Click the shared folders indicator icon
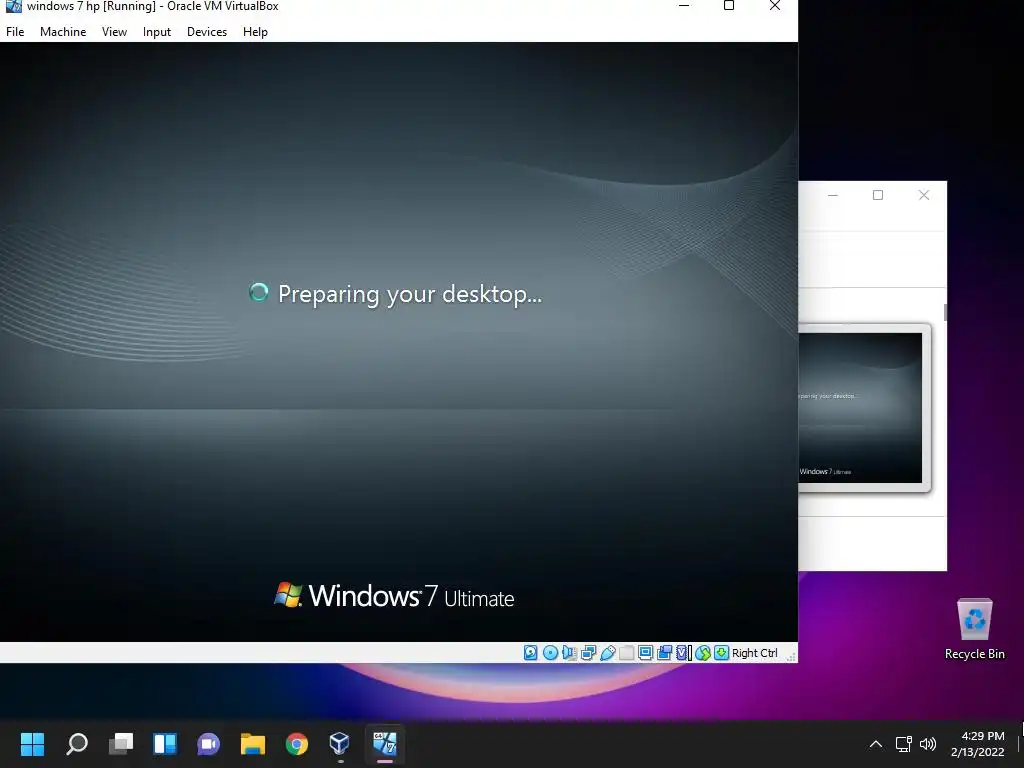This screenshot has height=768, width=1024. pyautogui.click(x=626, y=652)
